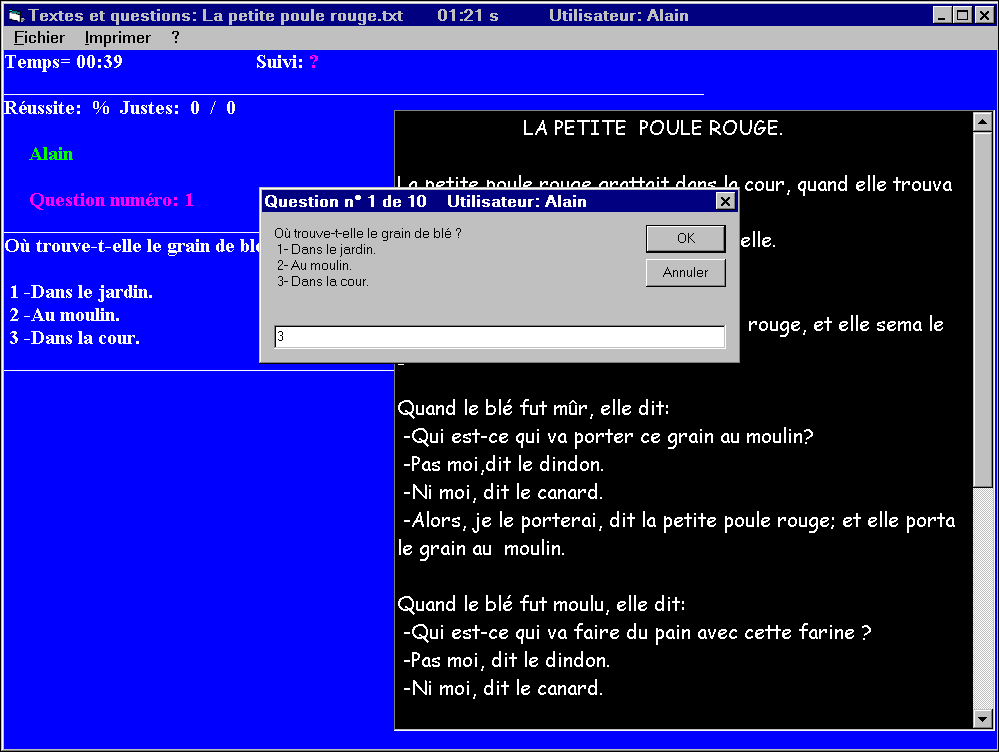Image resolution: width=999 pixels, height=752 pixels.
Task: Open the Imprimer menu
Action: point(118,38)
